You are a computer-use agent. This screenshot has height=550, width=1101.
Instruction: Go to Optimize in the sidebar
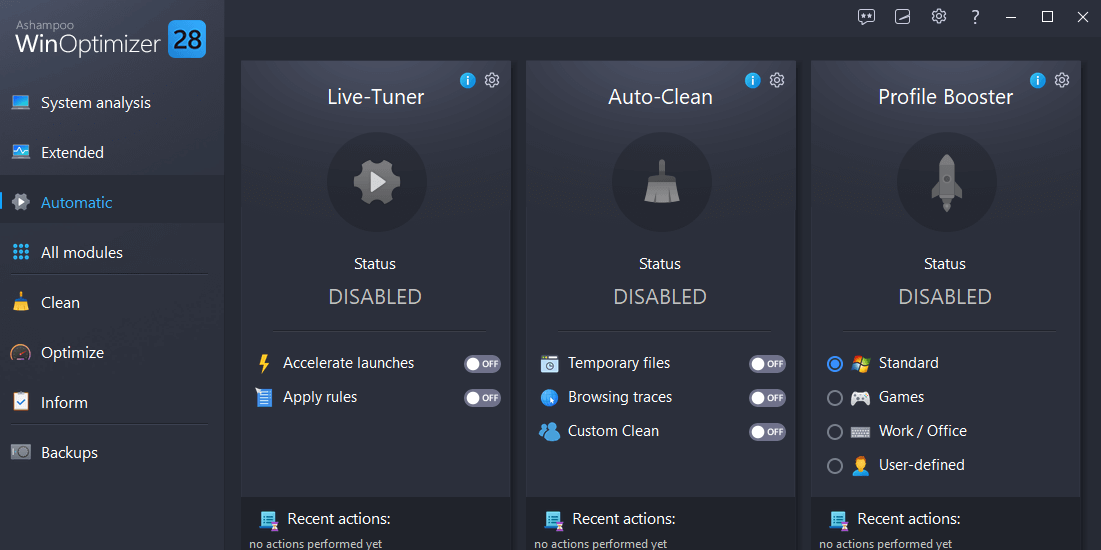[x=112, y=353]
